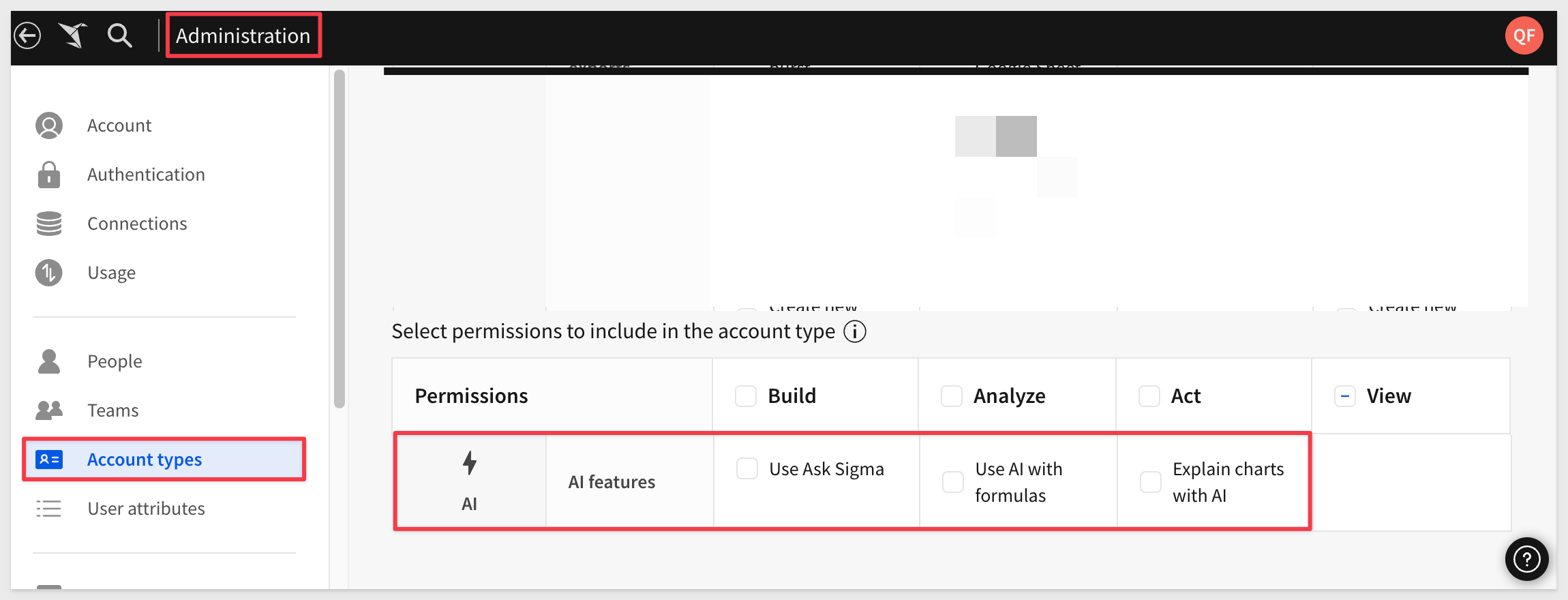1568x600 pixels.
Task: Open the QF user avatar menu
Action: (1524, 35)
